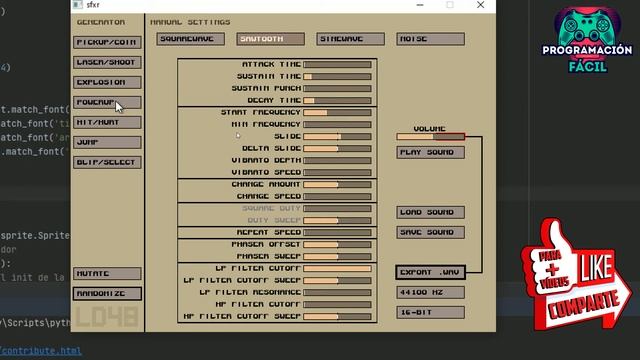
Task: Set the Vibrato Depth slider
Action: click(x=338, y=160)
